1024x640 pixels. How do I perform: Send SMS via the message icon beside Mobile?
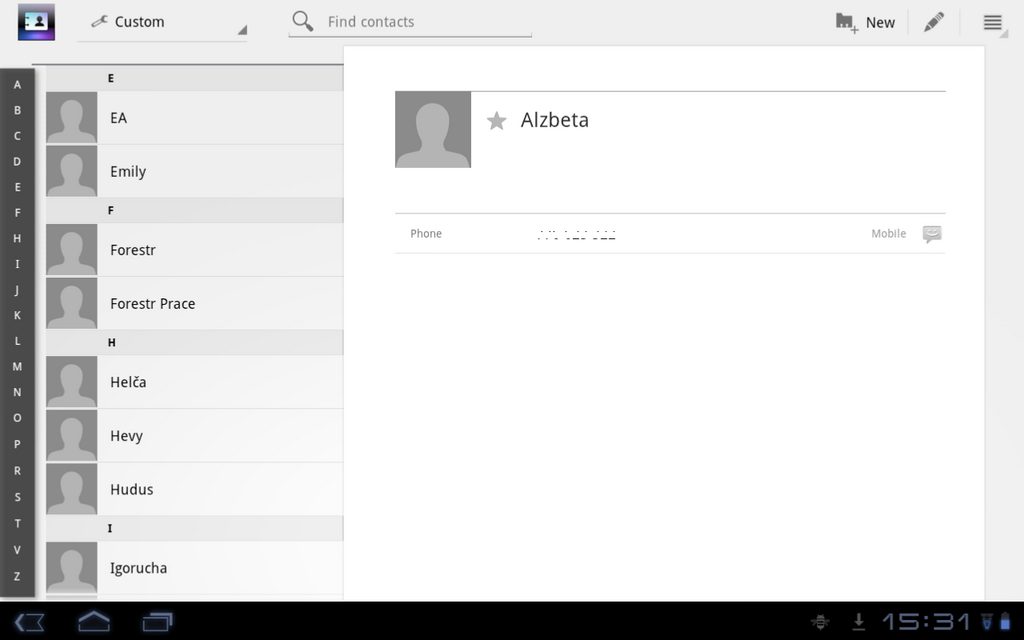click(931, 233)
